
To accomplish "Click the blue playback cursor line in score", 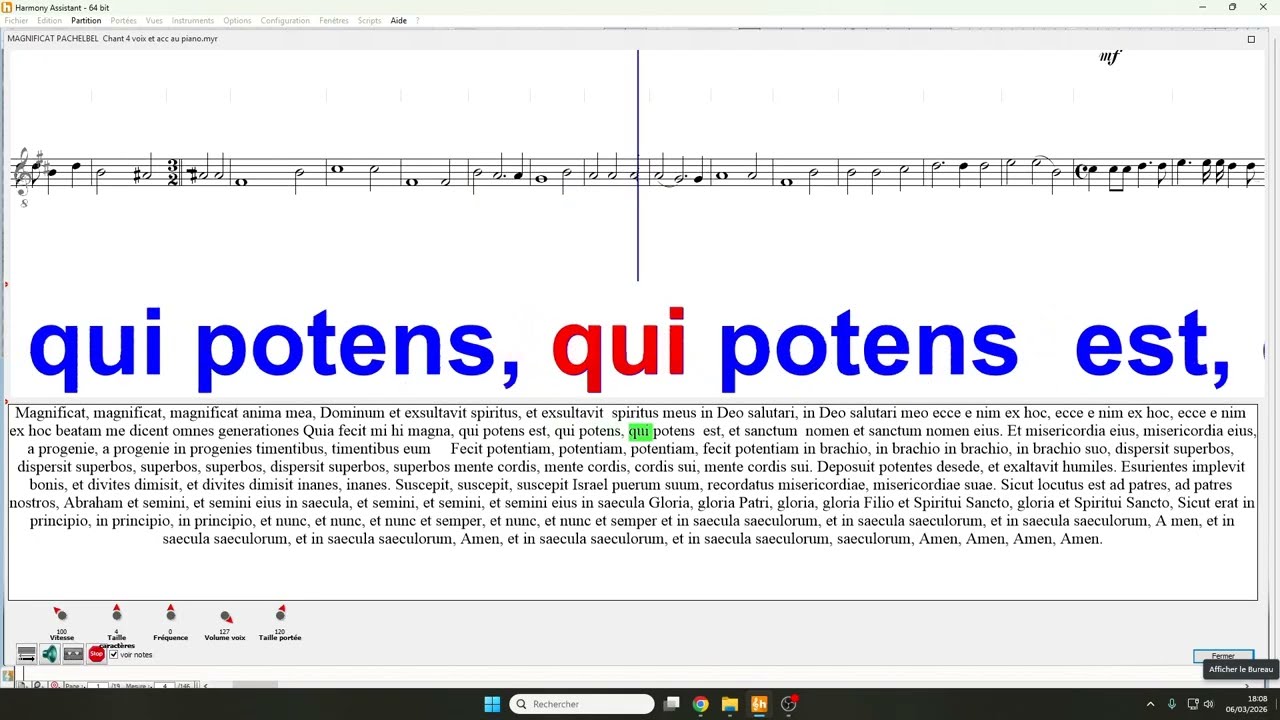I will pos(638,165).
